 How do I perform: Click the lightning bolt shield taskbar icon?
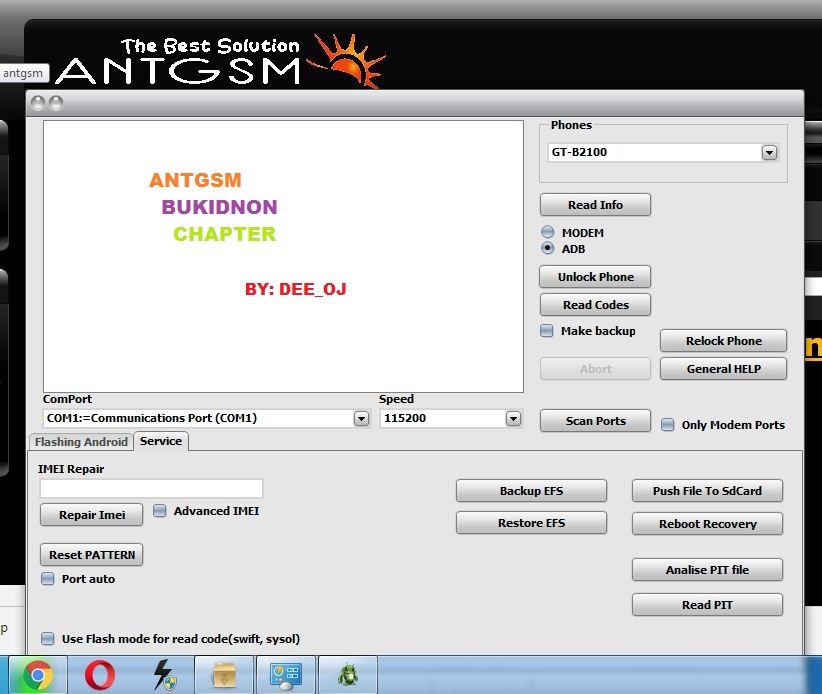point(162,676)
